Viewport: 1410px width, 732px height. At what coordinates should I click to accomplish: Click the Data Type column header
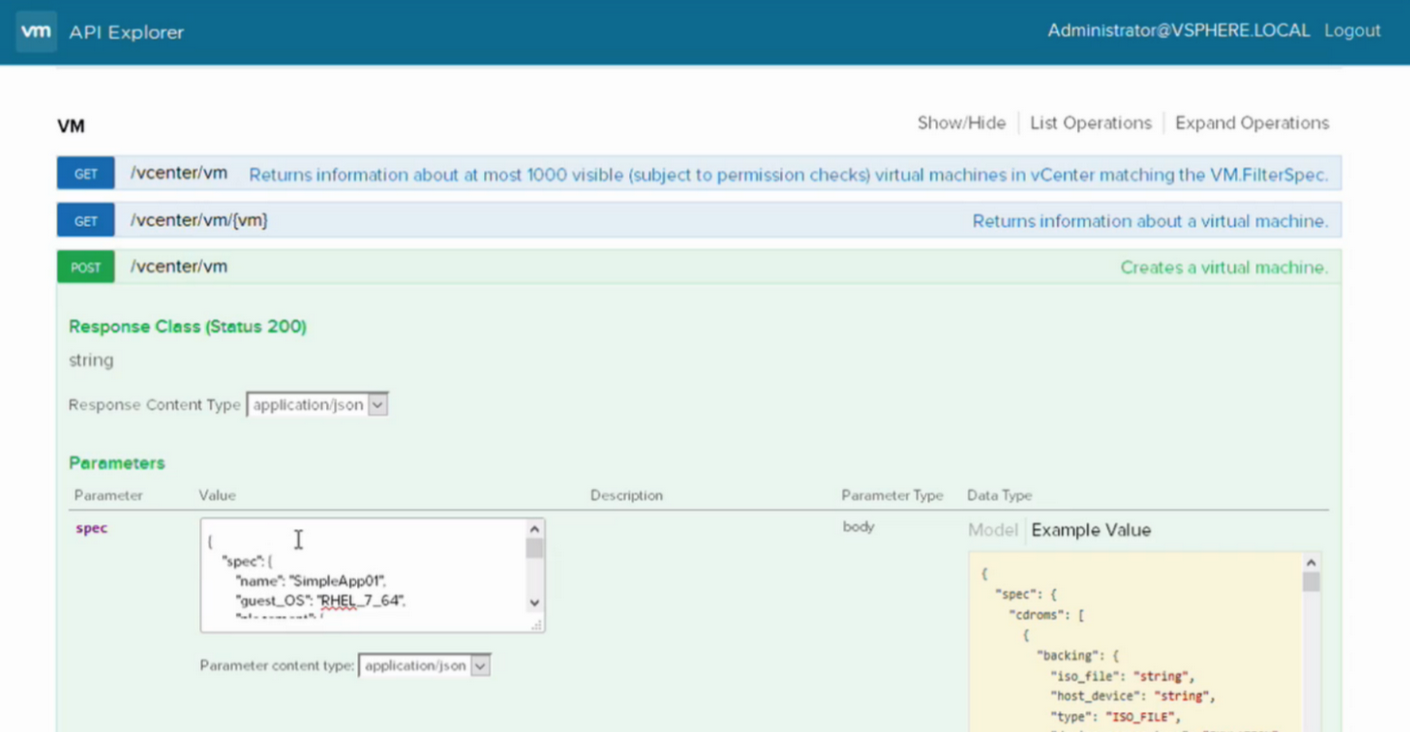[x=999, y=495]
